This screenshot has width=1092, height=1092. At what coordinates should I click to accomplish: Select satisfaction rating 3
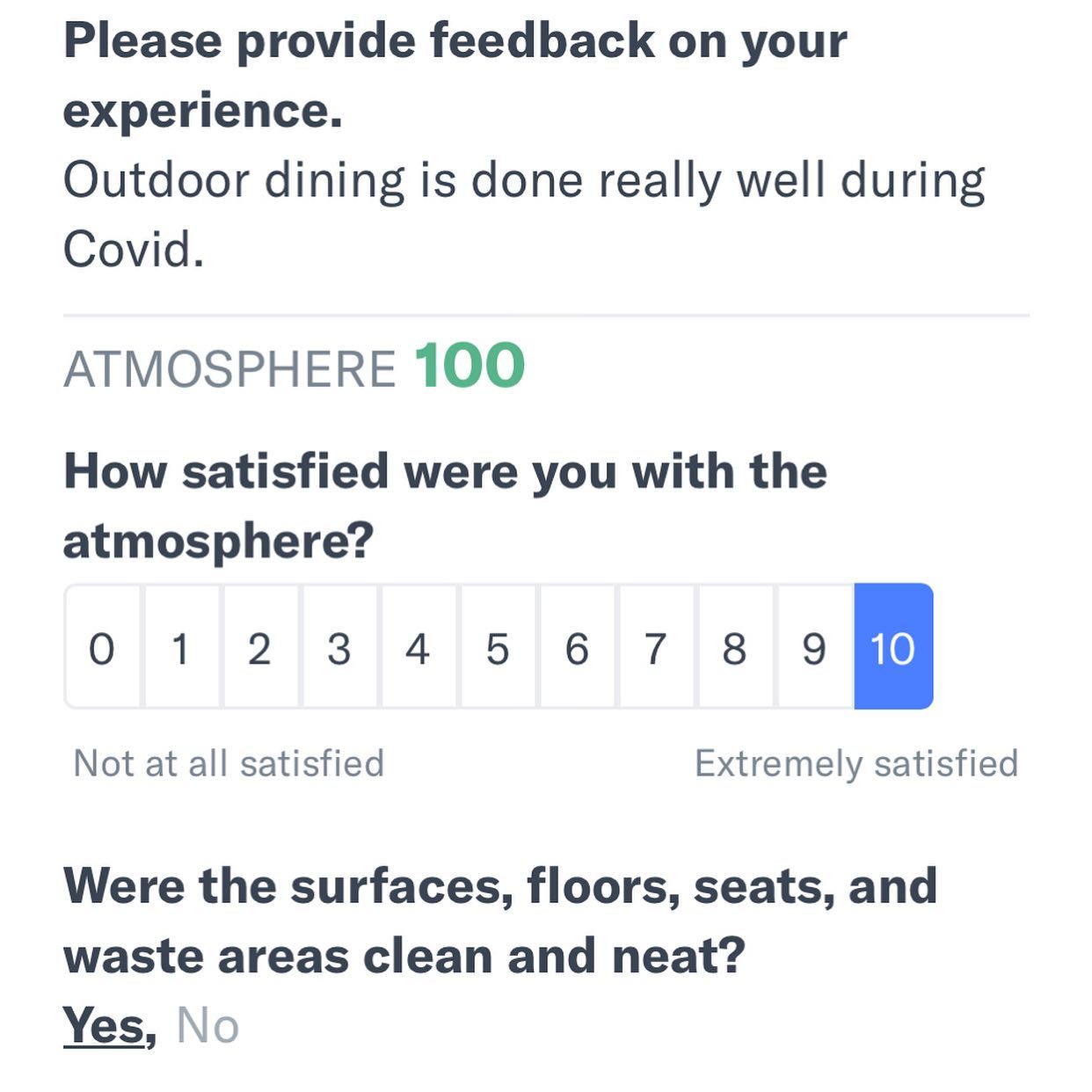[339, 646]
